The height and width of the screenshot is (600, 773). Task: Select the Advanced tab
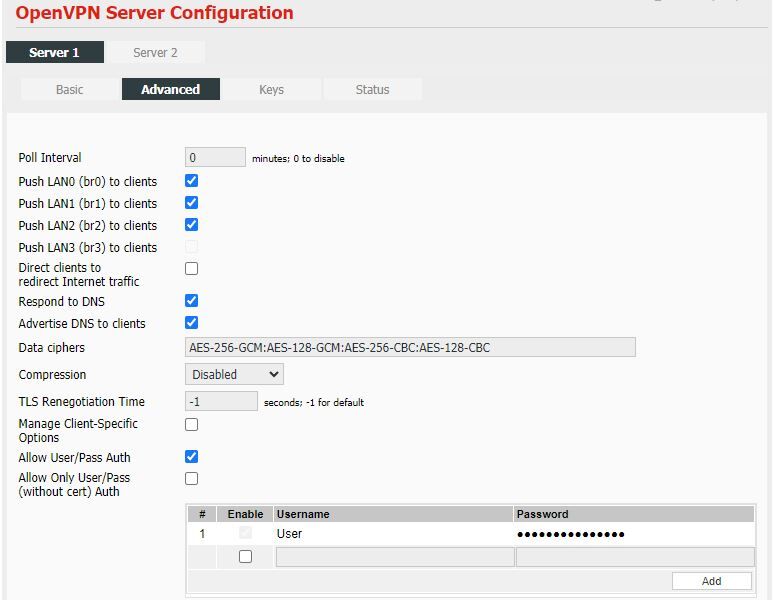(171, 89)
